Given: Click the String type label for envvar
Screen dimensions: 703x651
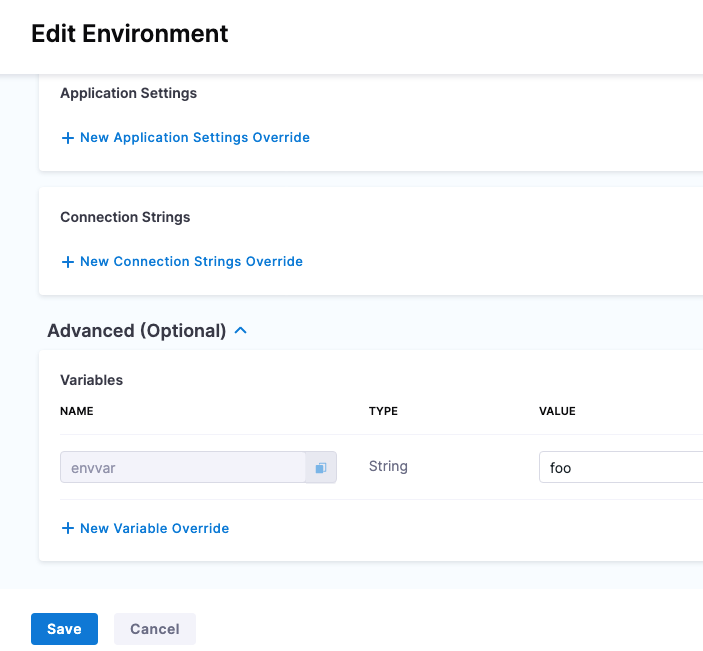Looking at the screenshot, I should 388,466.
